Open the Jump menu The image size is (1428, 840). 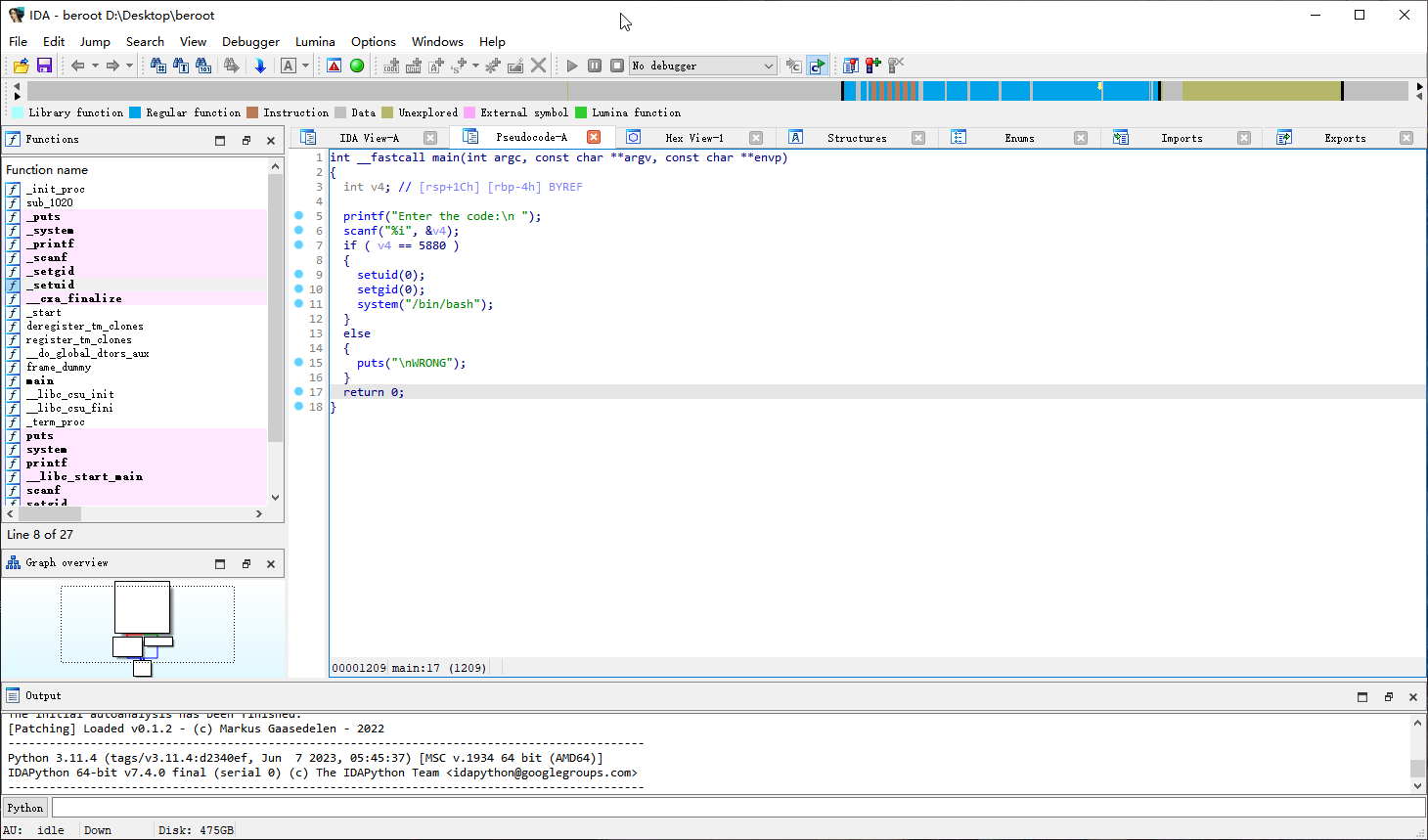tap(95, 42)
